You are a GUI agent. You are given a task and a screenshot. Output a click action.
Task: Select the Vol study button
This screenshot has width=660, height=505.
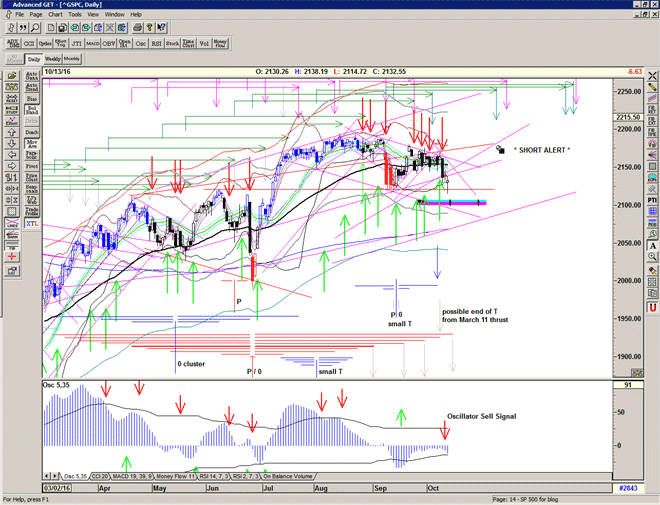[202, 44]
